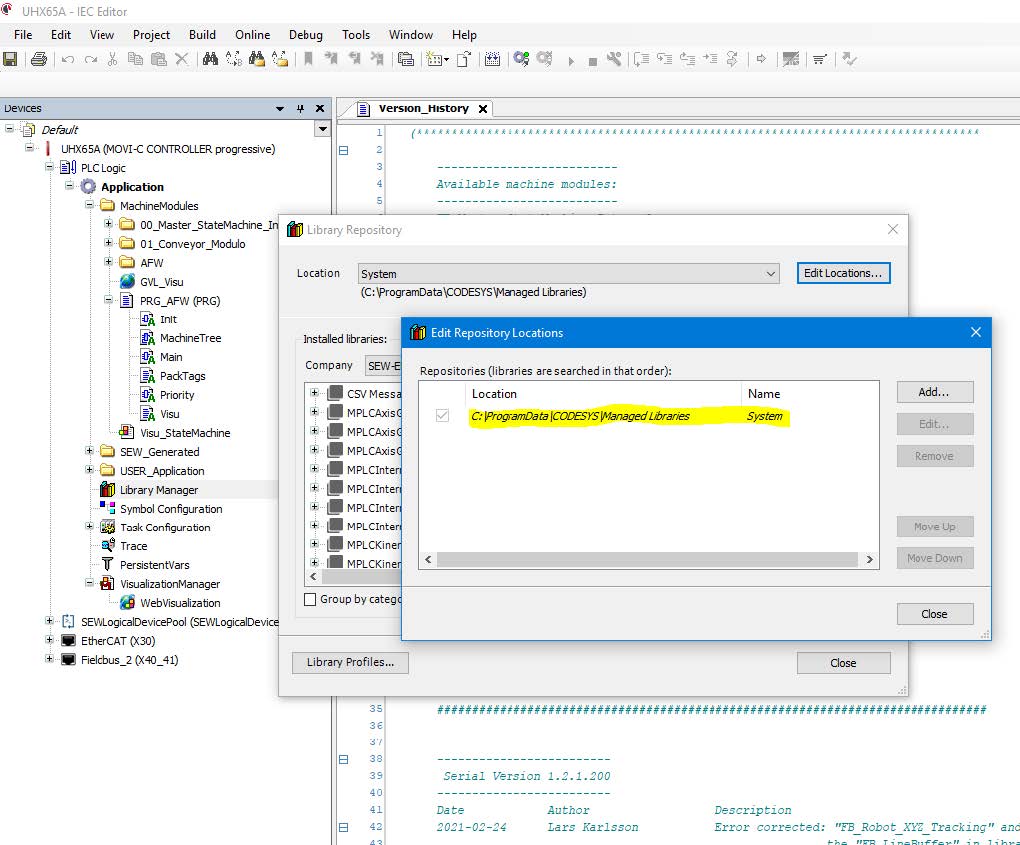
Task: Click the Print icon in toolbar
Action: (38, 60)
